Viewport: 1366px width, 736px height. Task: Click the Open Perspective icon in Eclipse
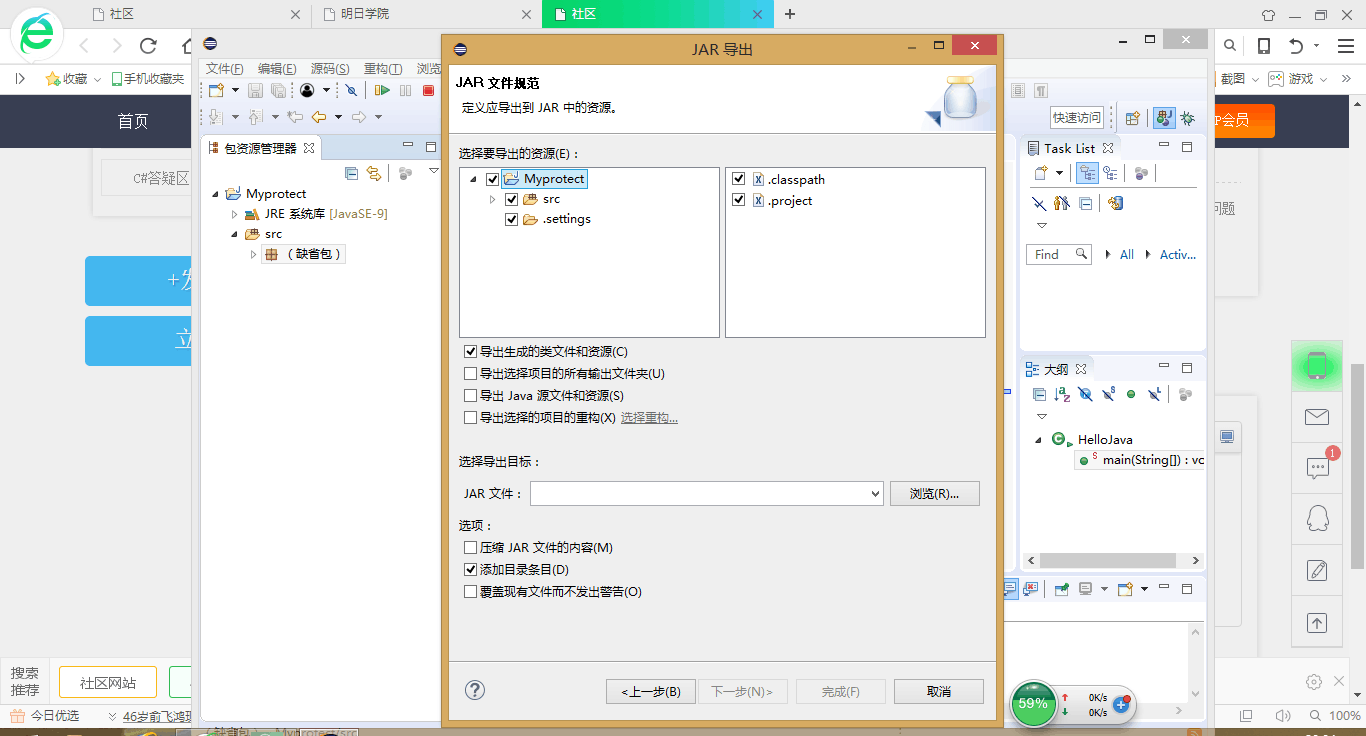1132,117
